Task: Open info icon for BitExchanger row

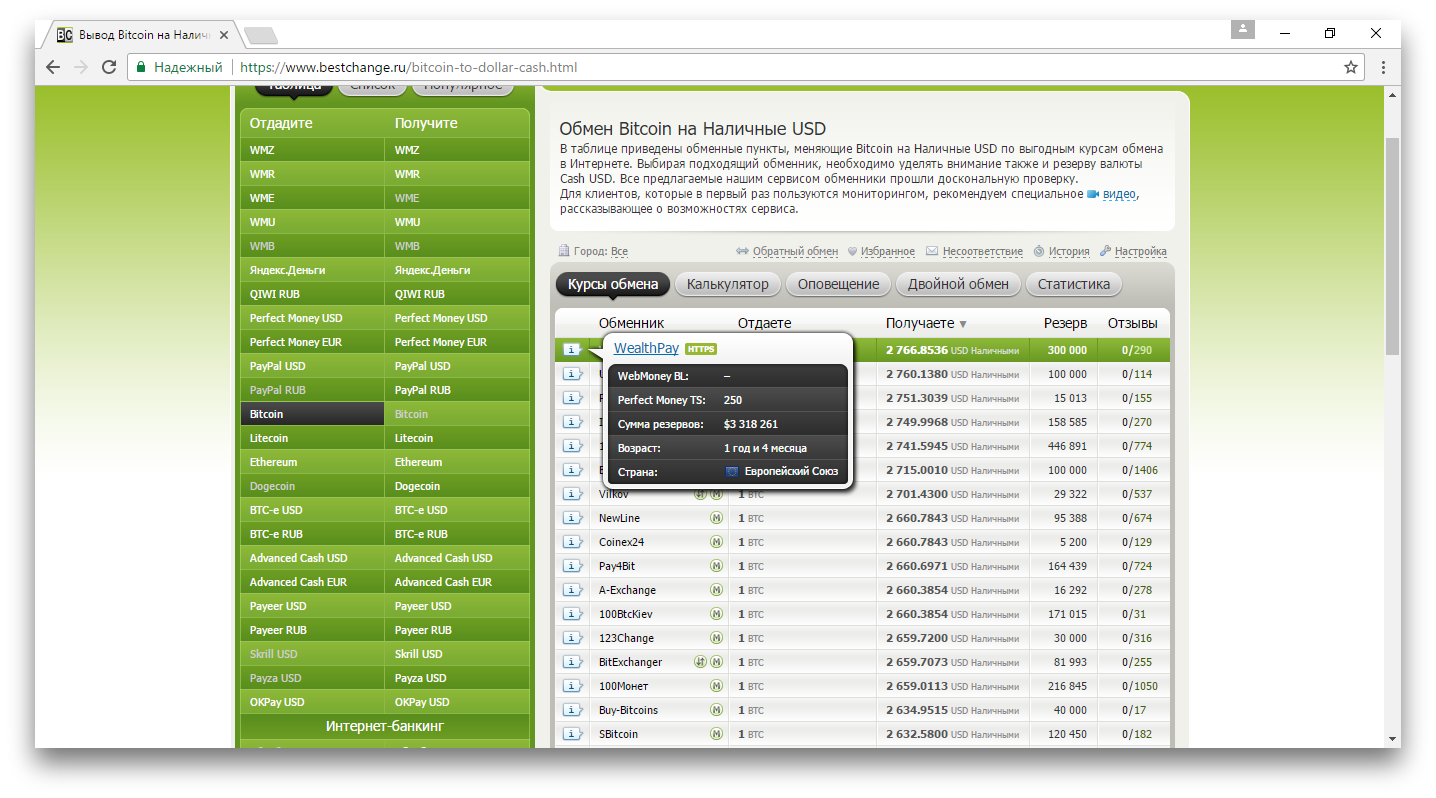Action: 572,662
